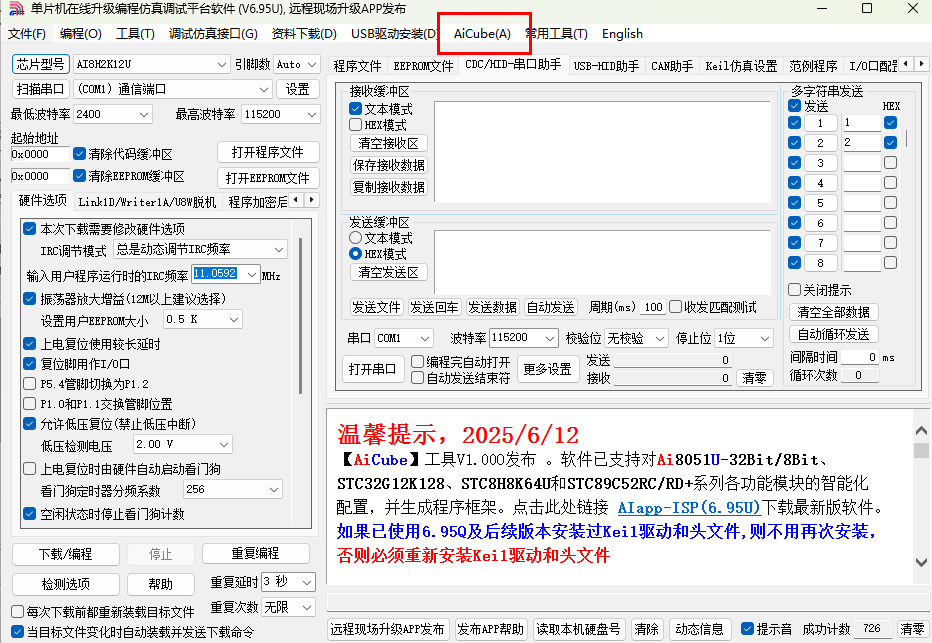The width and height of the screenshot is (932, 643).
Task: Click 清零 button beside 成功计数
Action: click(x=912, y=629)
